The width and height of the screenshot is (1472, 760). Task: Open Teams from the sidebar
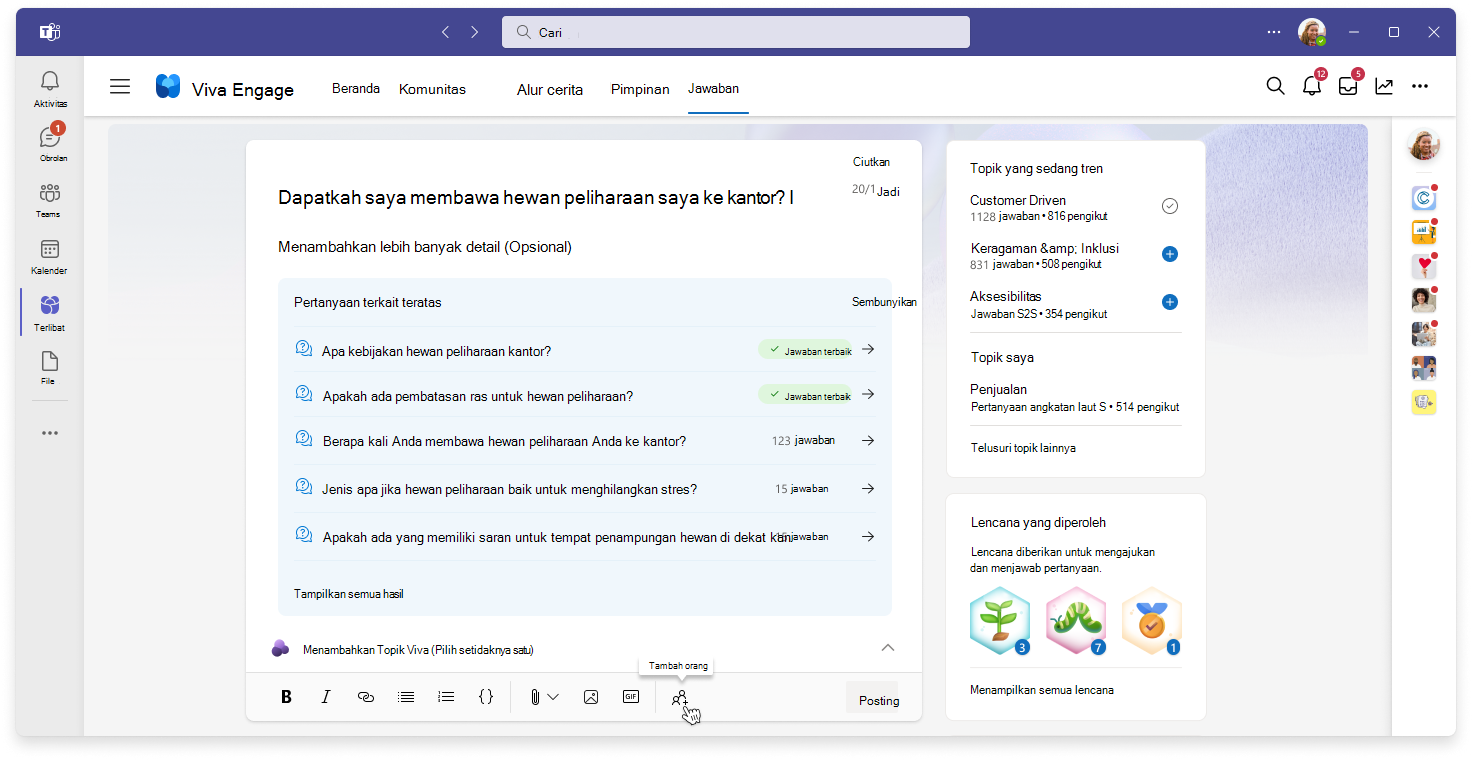pyautogui.click(x=50, y=200)
